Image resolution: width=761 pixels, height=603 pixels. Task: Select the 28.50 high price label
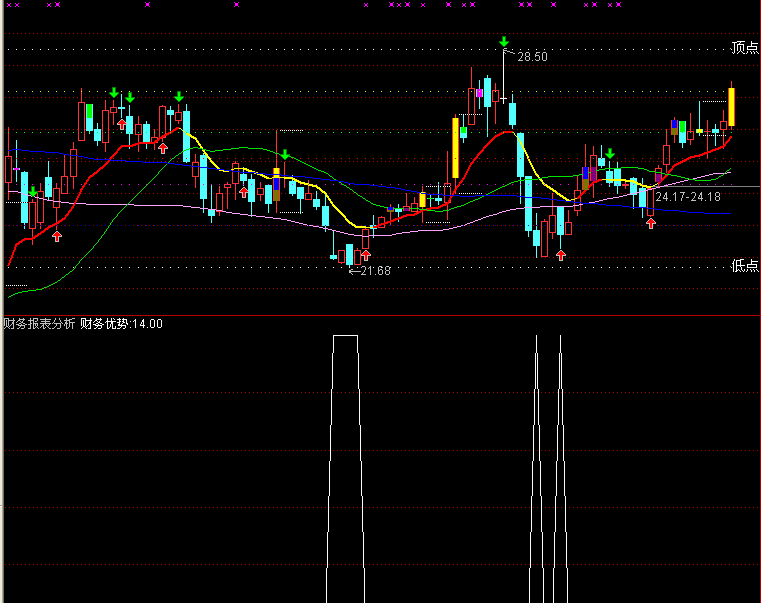[532, 57]
